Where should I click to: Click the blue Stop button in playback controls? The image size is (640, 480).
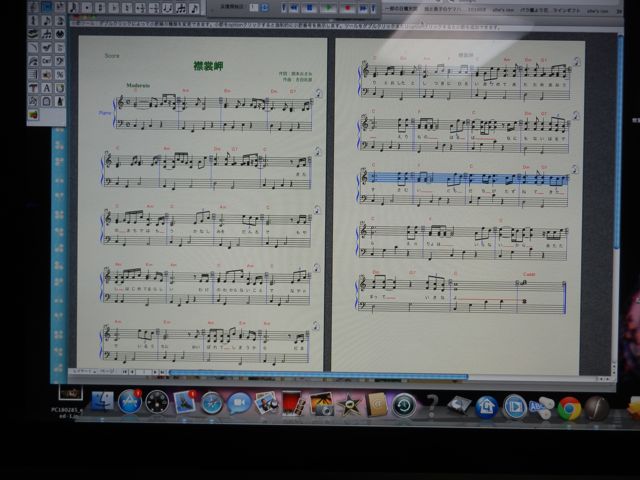(309, 7)
